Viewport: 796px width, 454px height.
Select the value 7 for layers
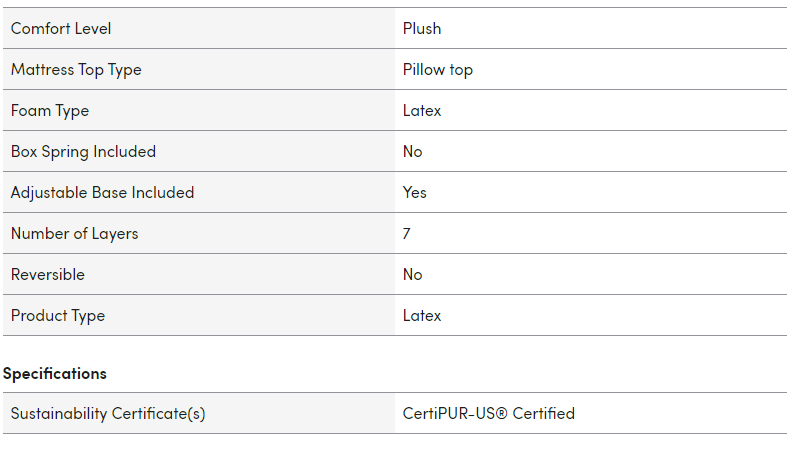pos(407,233)
